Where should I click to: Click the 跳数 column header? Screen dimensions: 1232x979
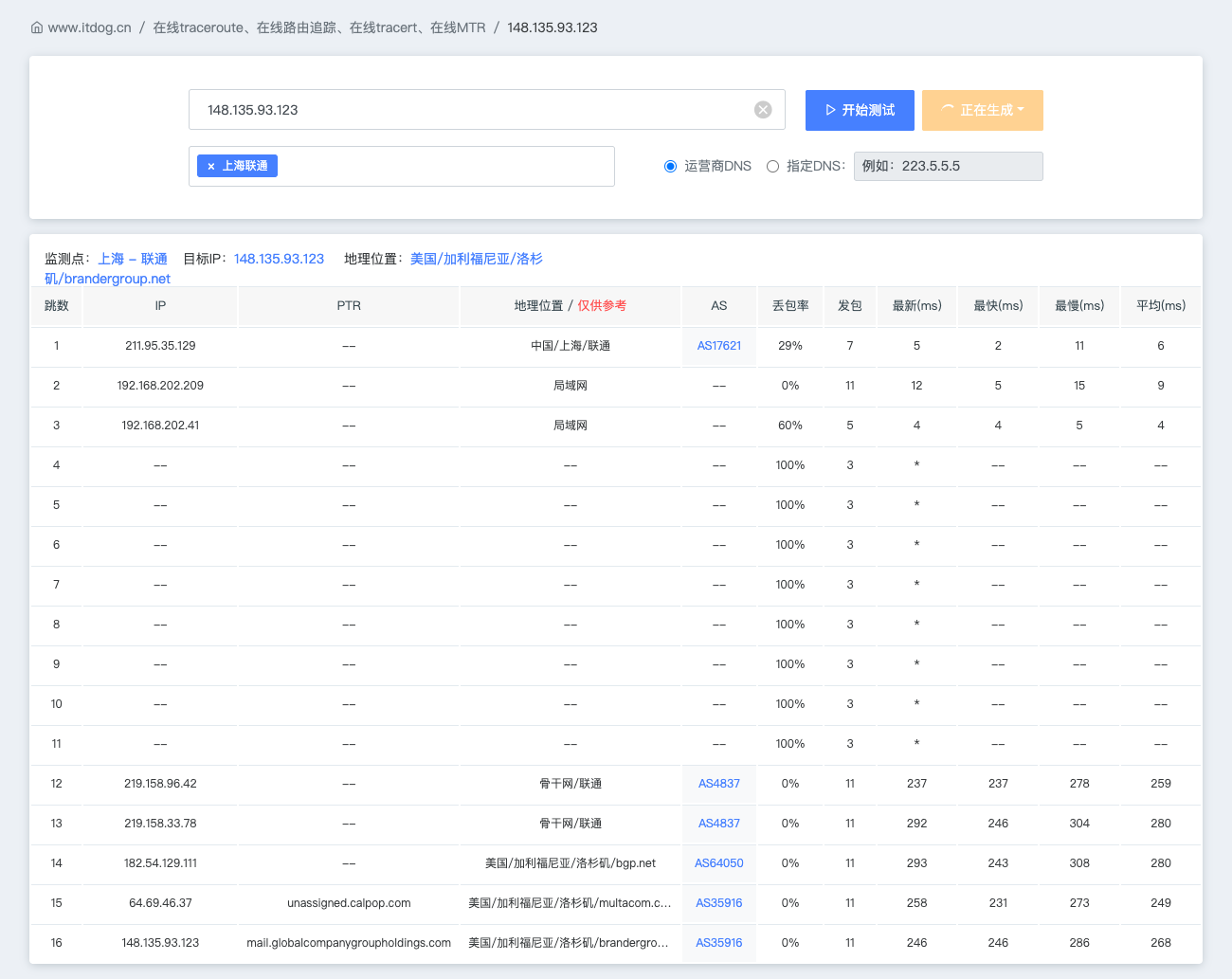[x=57, y=306]
